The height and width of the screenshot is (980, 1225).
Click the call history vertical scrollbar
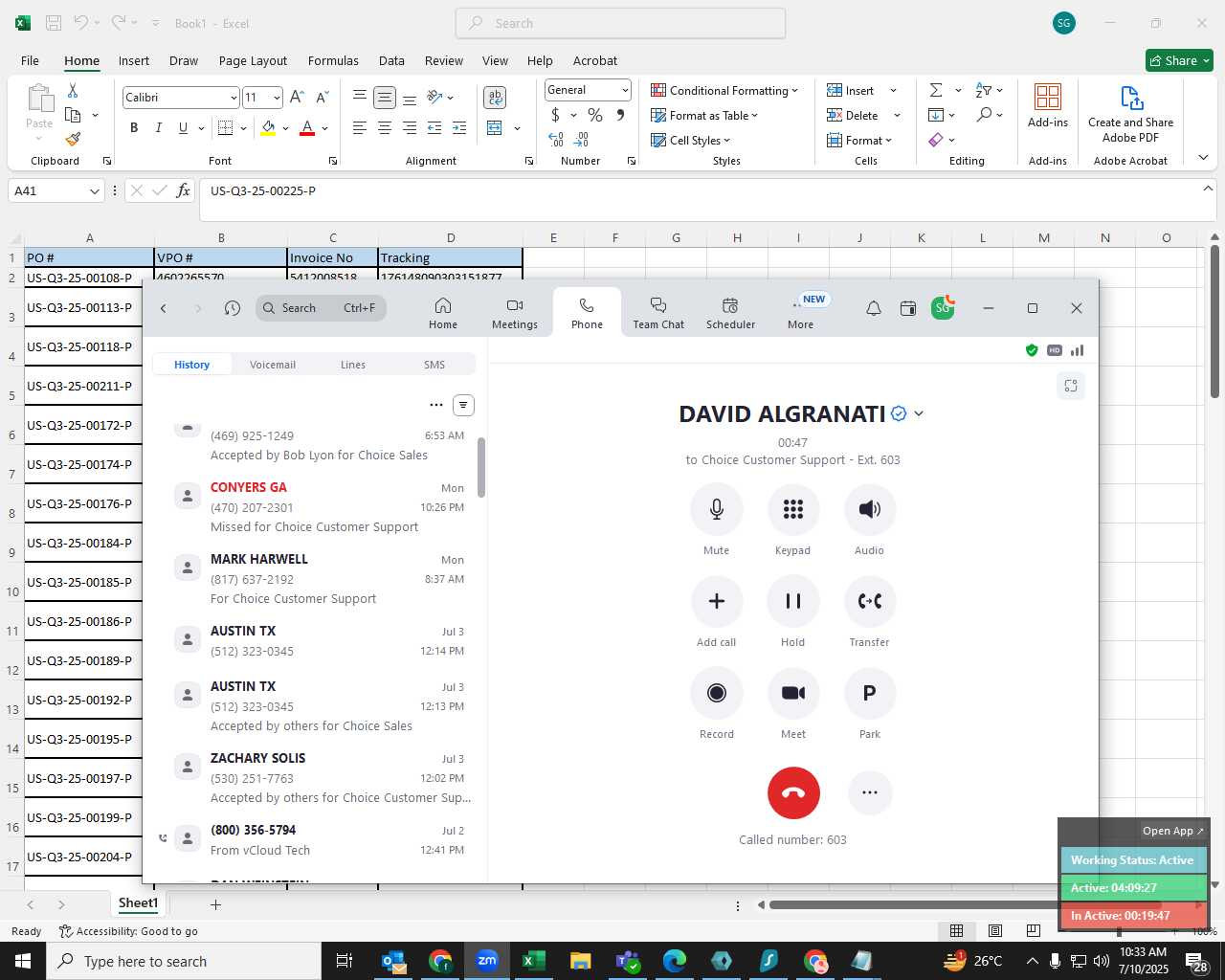click(481, 467)
